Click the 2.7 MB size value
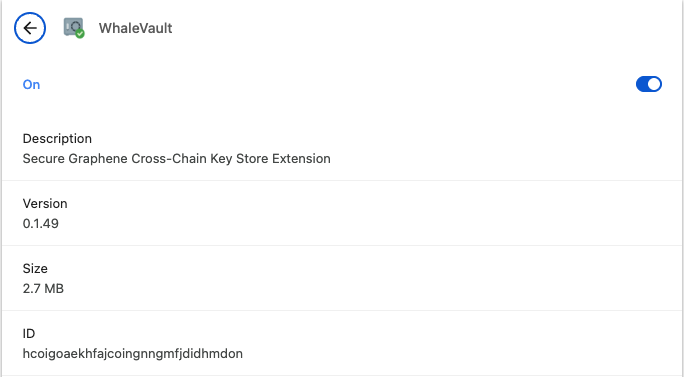The image size is (684, 377). click(43, 288)
